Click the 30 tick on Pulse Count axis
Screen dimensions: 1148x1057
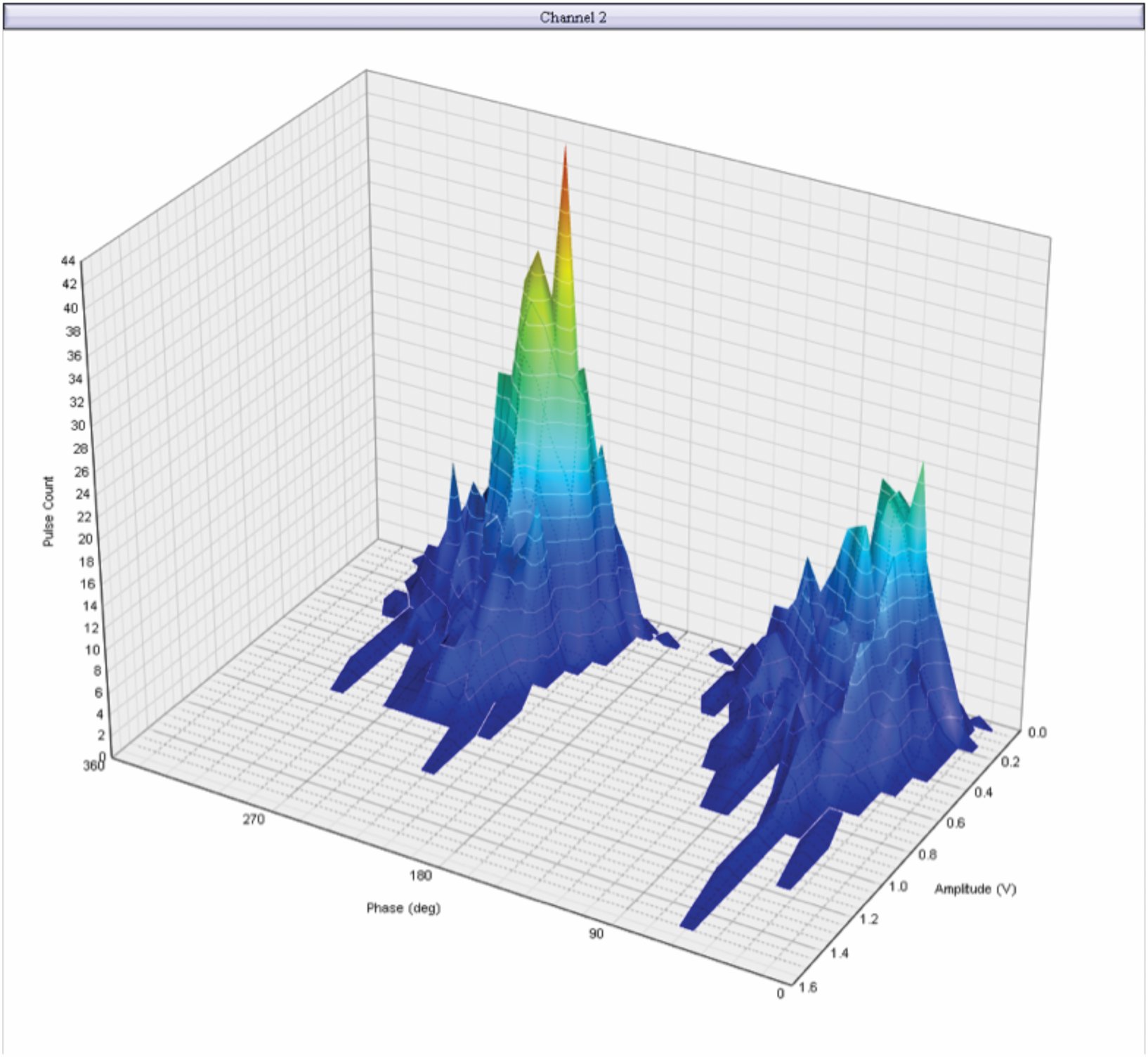point(78,424)
